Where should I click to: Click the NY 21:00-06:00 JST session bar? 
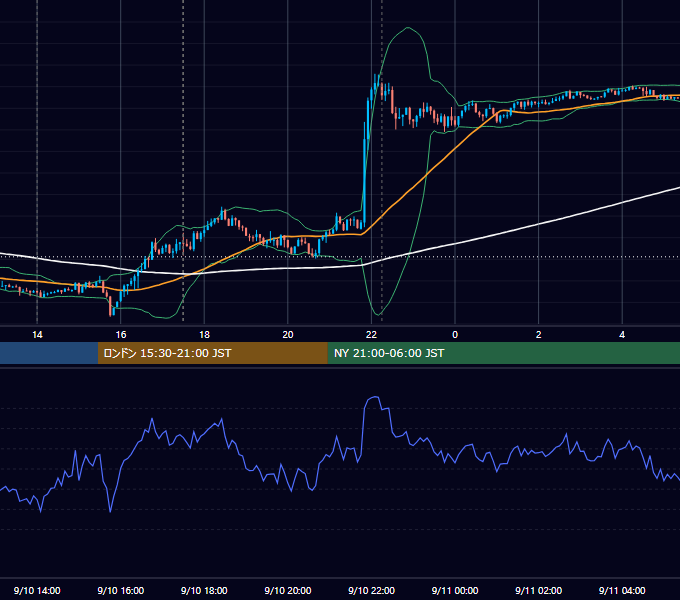click(x=503, y=353)
